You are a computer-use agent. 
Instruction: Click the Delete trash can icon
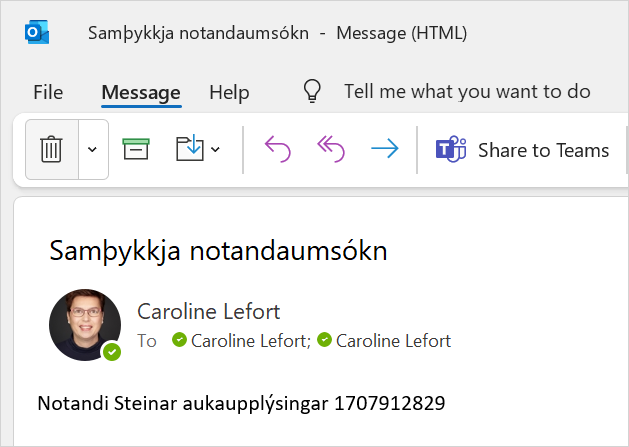tap(51, 150)
